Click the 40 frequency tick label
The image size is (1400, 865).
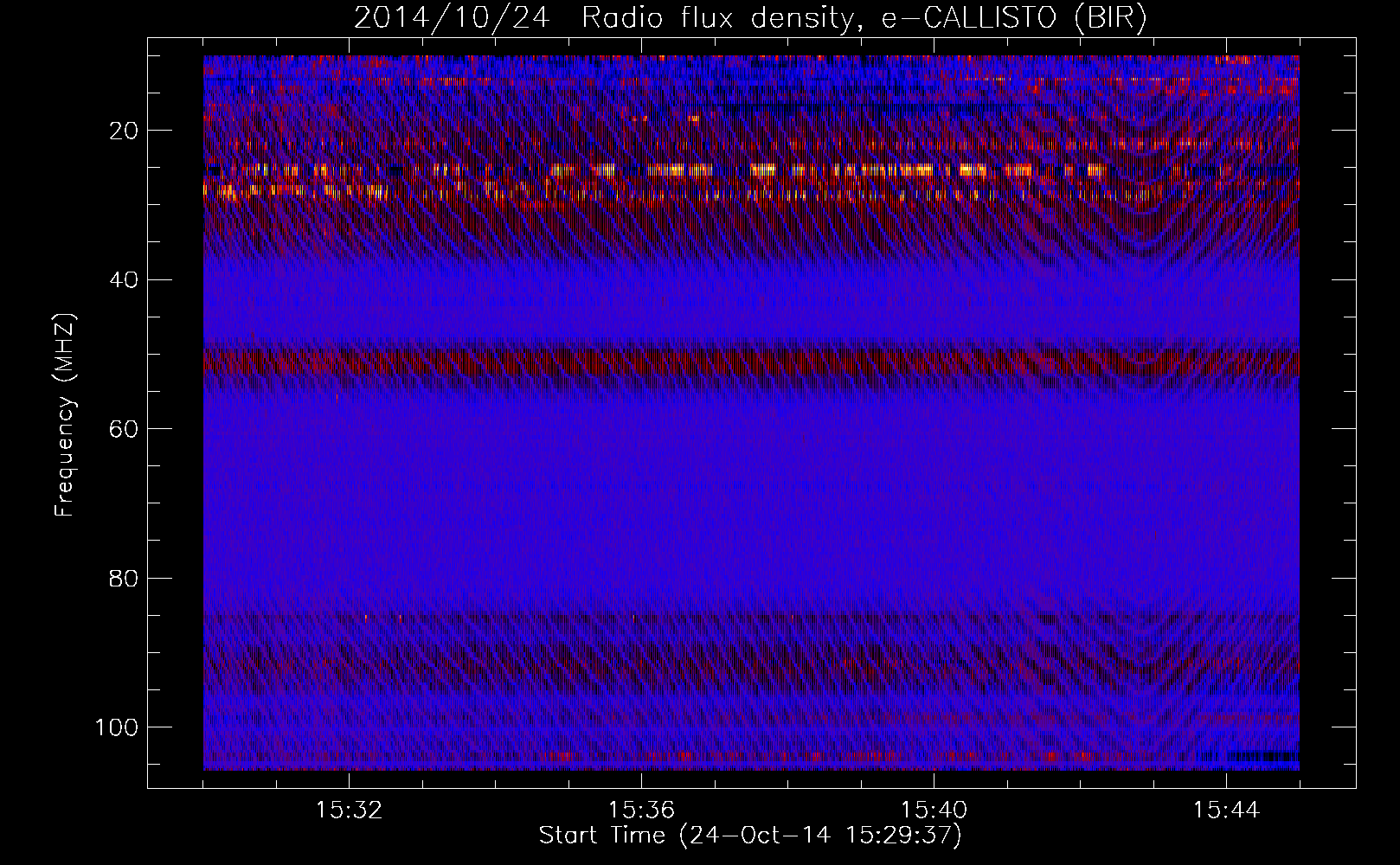pos(125,279)
